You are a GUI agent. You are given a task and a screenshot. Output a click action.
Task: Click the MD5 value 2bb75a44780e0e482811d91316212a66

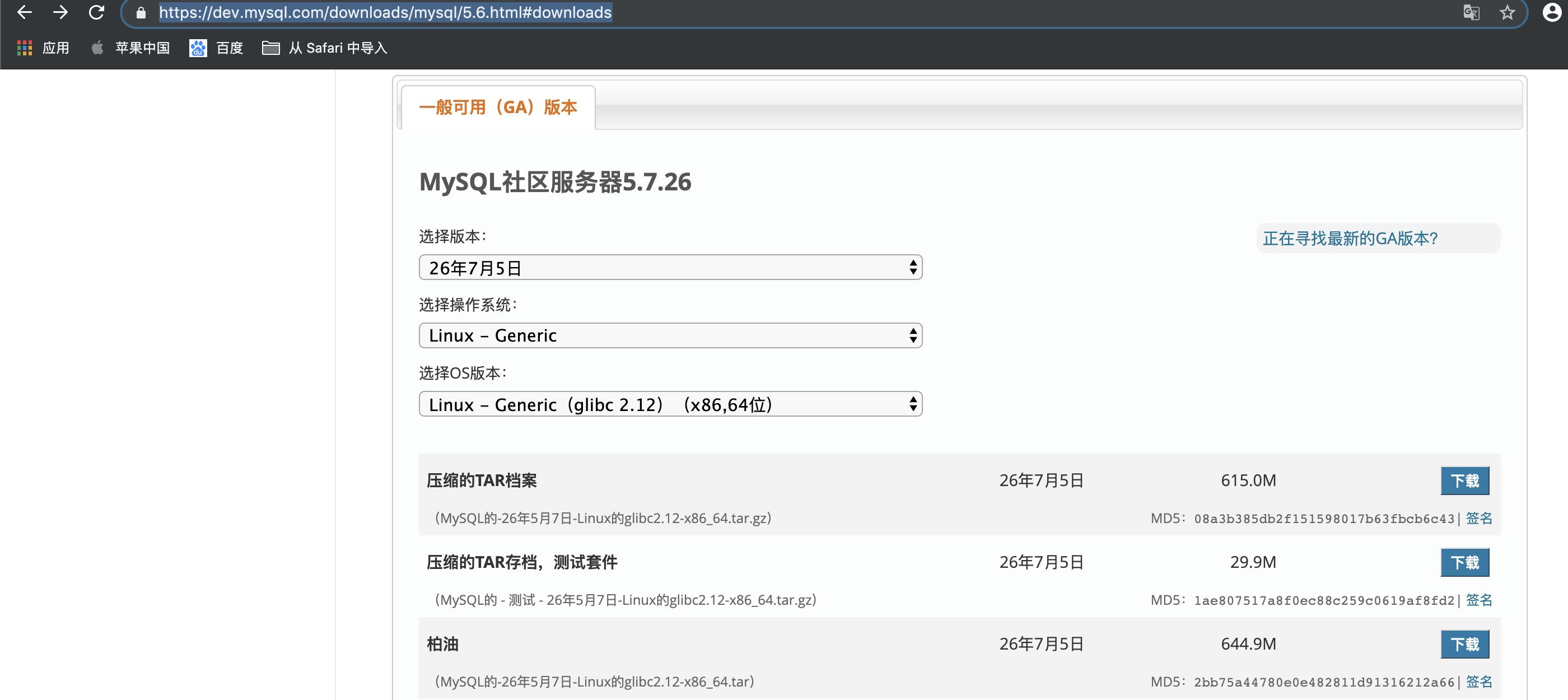pyautogui.click(x=1324, y=682)
